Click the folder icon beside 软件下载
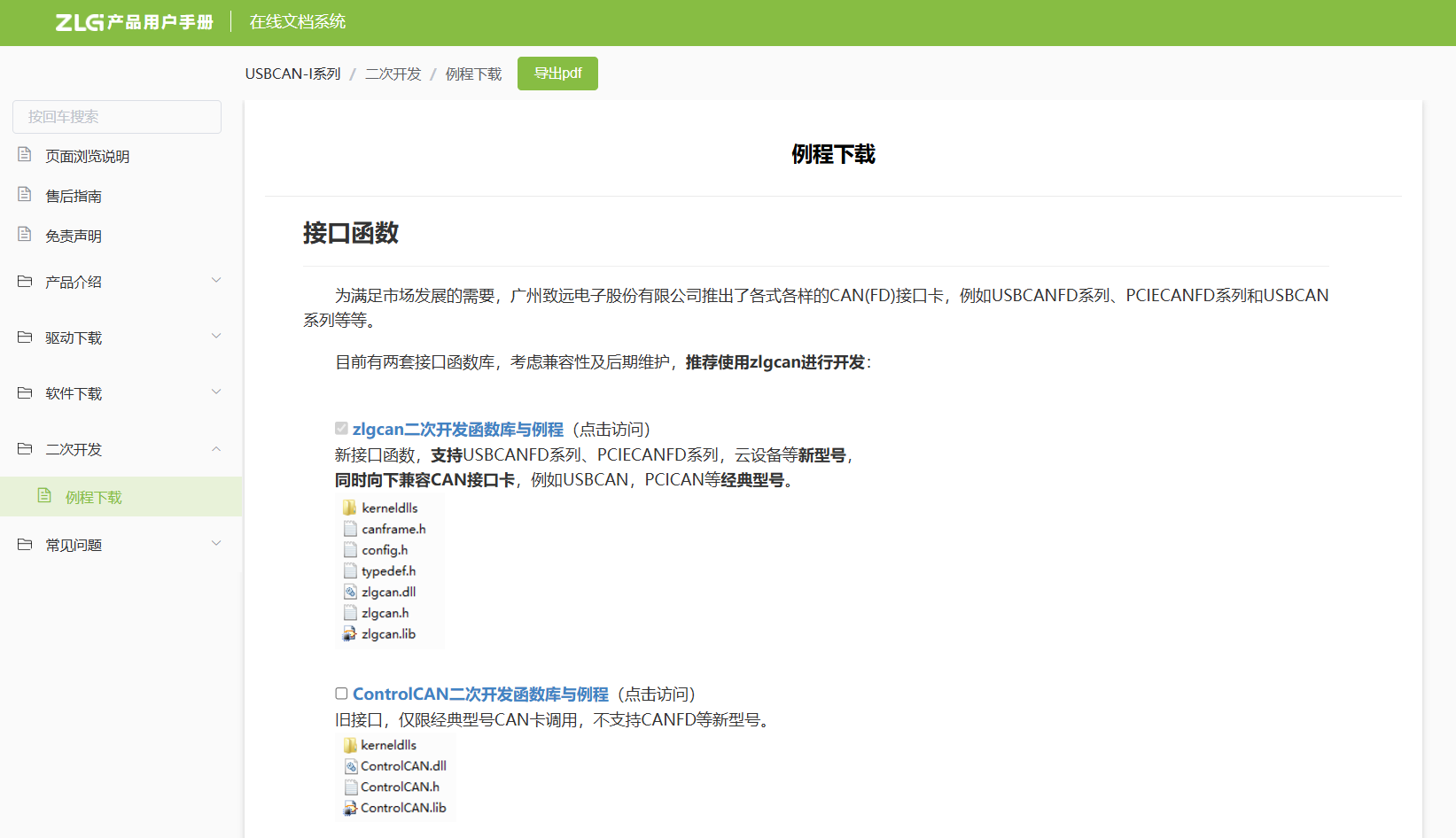This screenshot has height=838, width=1456. [25, 393]
